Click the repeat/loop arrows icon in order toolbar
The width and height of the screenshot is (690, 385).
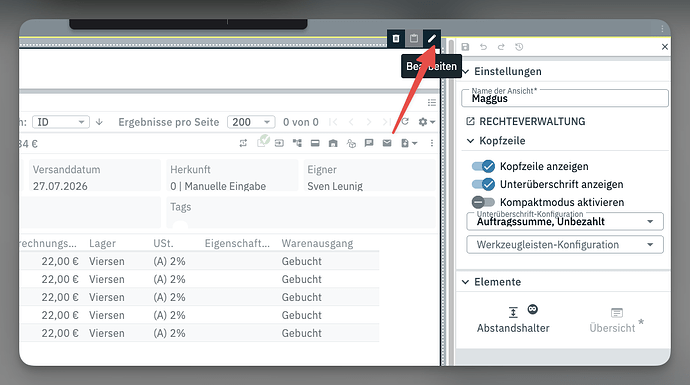[243, 143]
